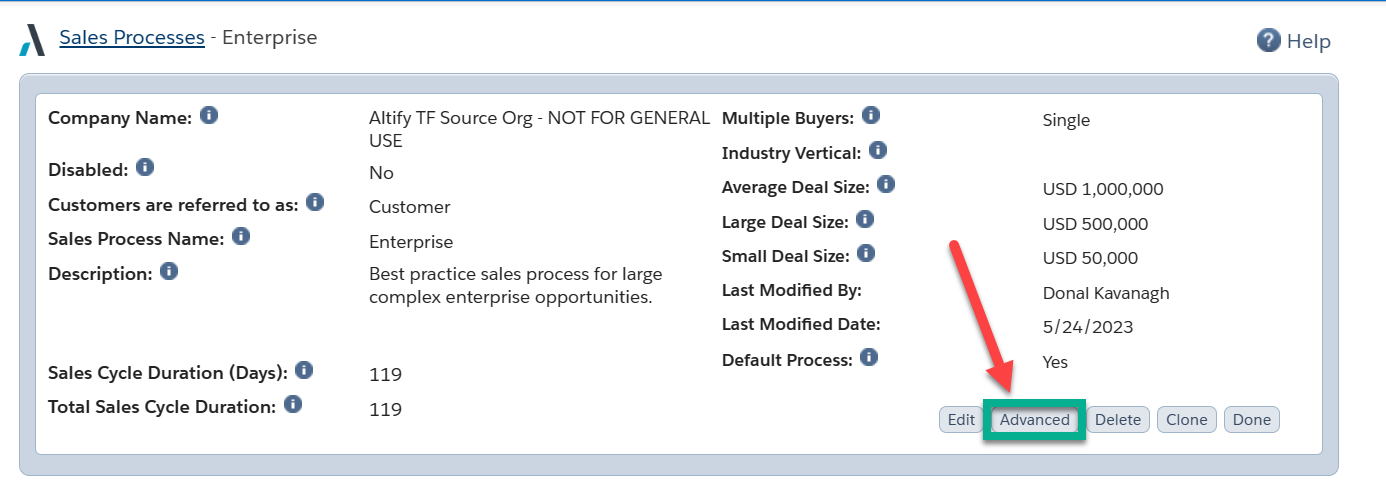The width and height of the screenshot is (1386, 484).
Task: Clone the Enterprise sales process
Action: click(1187, 420)
